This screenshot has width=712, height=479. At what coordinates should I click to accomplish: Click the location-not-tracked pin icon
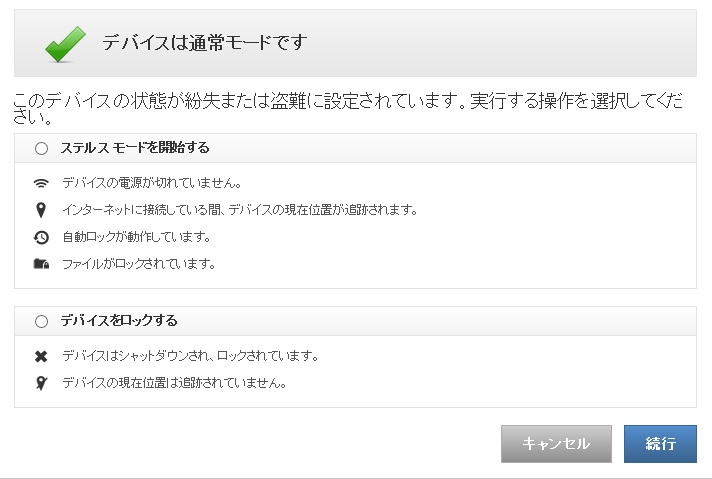point(41,383)
